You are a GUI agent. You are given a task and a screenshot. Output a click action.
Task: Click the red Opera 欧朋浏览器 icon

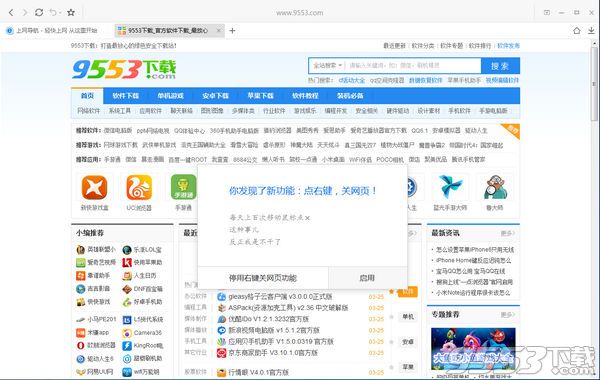click(80, 346)
